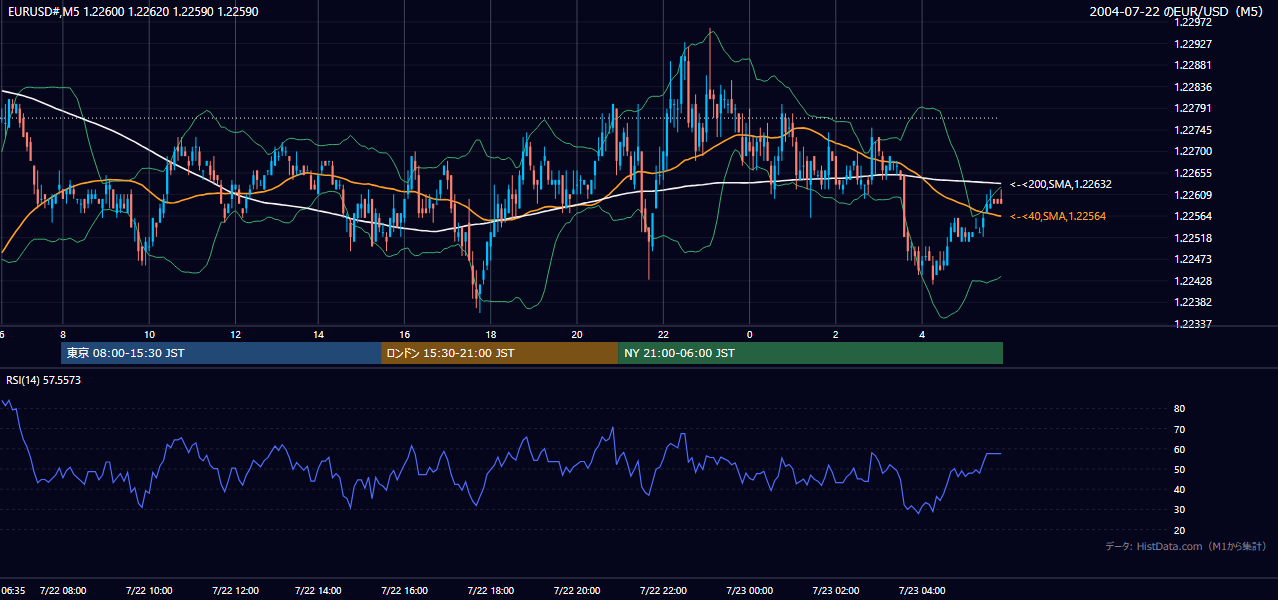Click RSI axis level 30
Image resolution: width=1278 pixels, height=600 pixels.
pos(1179,510)
